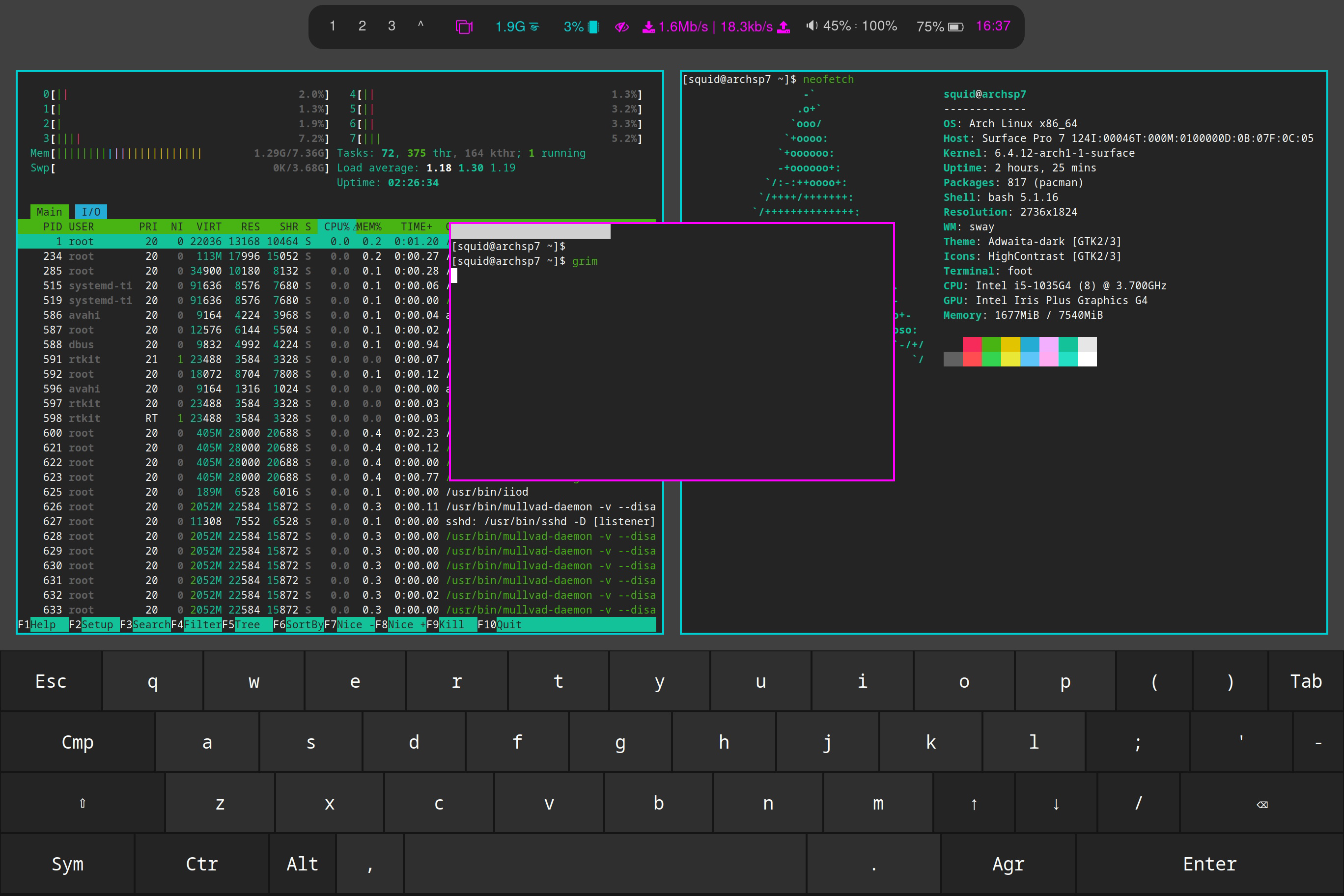This screenshot has width=1344, height=896.
Task: Click the CPU% column header to sort
Action: pos(336,227)
